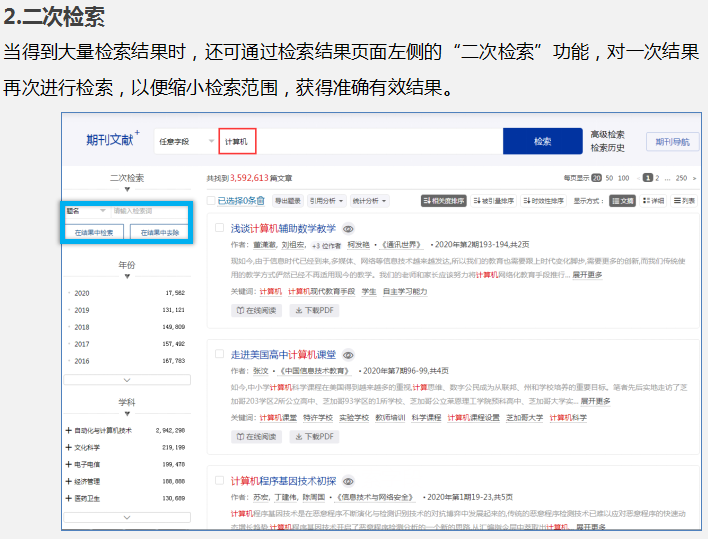Click the eye icon beside 走进美国高中计算机课堂
Image resolution: width=708 pixels, height=539 pixels.
point(348,355)
